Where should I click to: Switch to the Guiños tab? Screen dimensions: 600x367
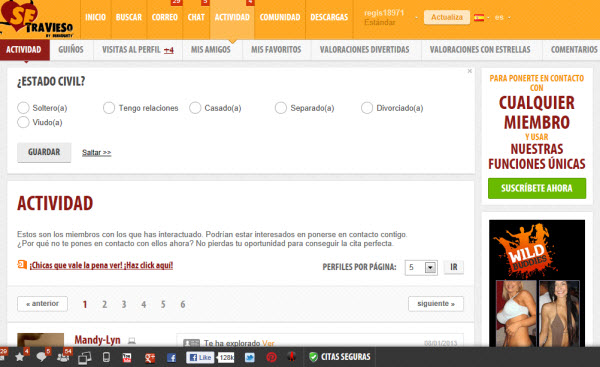click(x=71, y=50)
